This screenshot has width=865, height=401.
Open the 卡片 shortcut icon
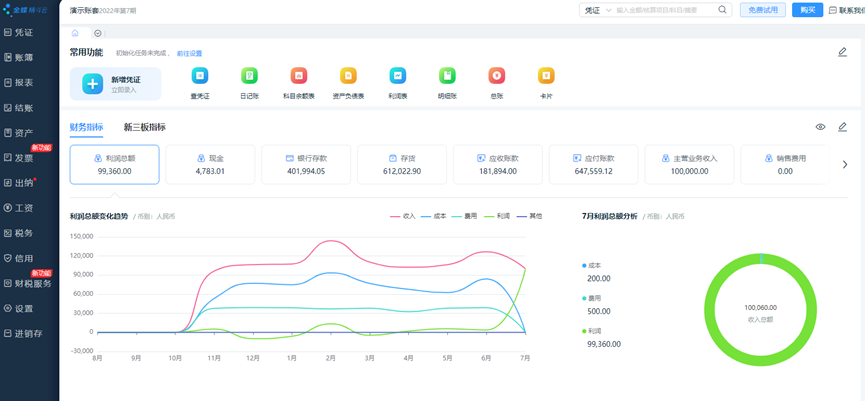tap(546, 76)
